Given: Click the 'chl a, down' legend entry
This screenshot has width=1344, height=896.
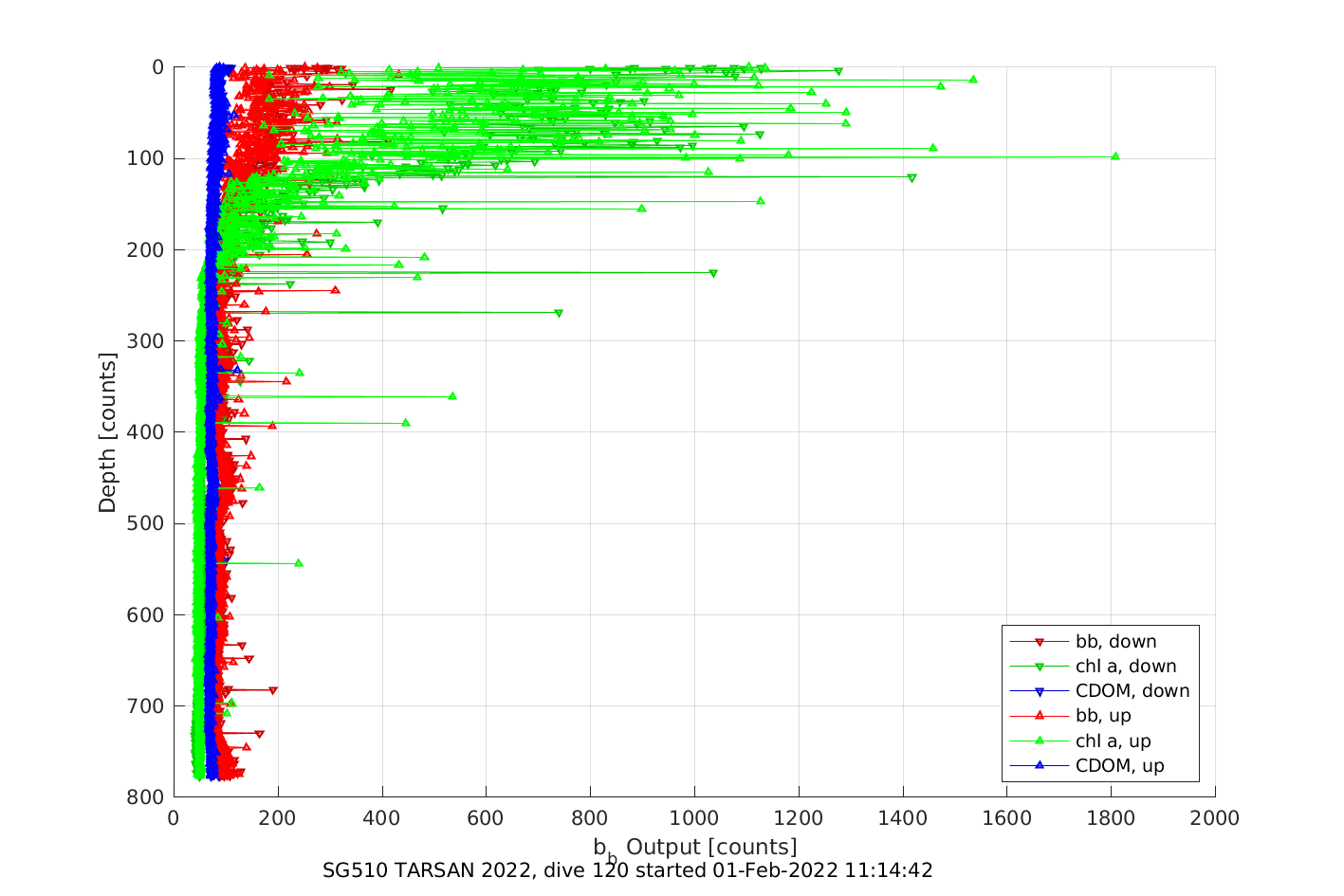Looking at the screenshot, I should [1126, 667].
